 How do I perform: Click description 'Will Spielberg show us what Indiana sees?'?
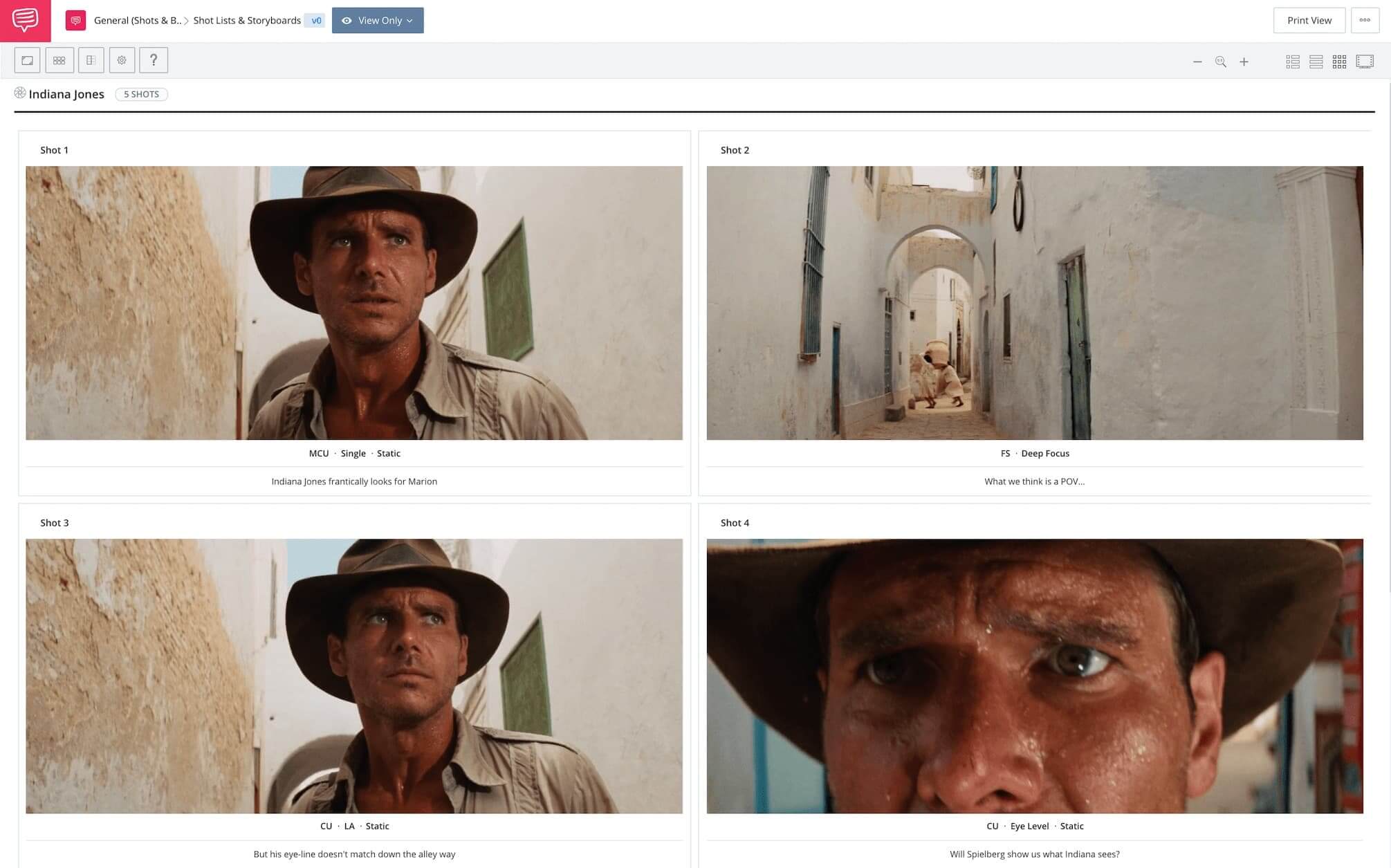coord(1035,854)
